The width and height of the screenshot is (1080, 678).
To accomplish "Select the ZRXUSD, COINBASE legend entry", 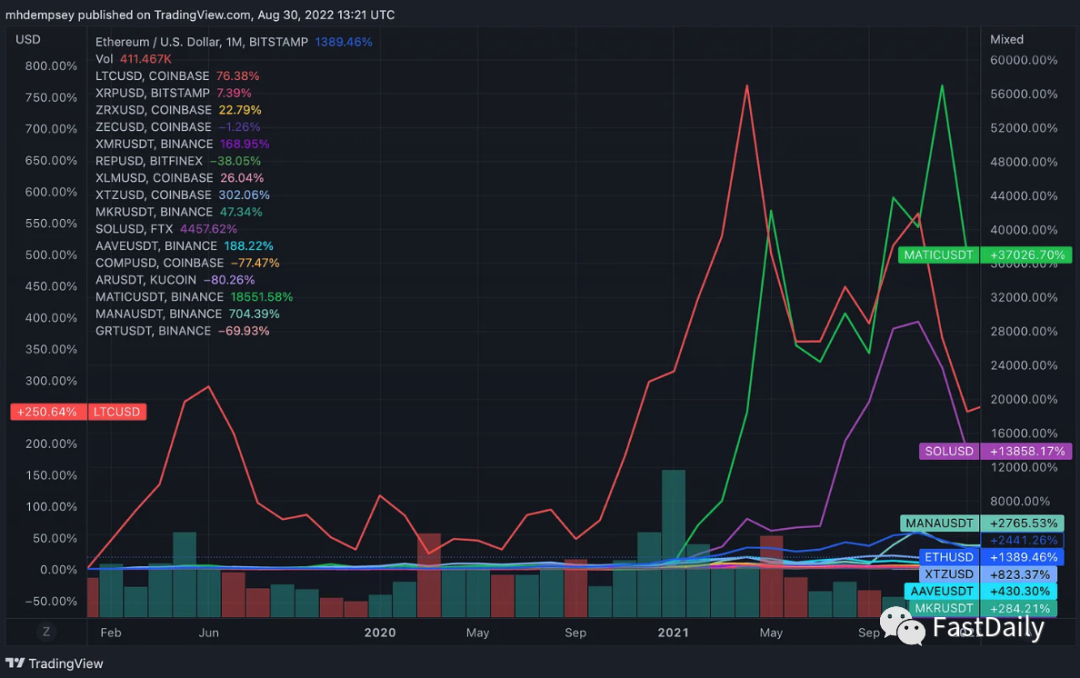I will click(x=178, y=110).
